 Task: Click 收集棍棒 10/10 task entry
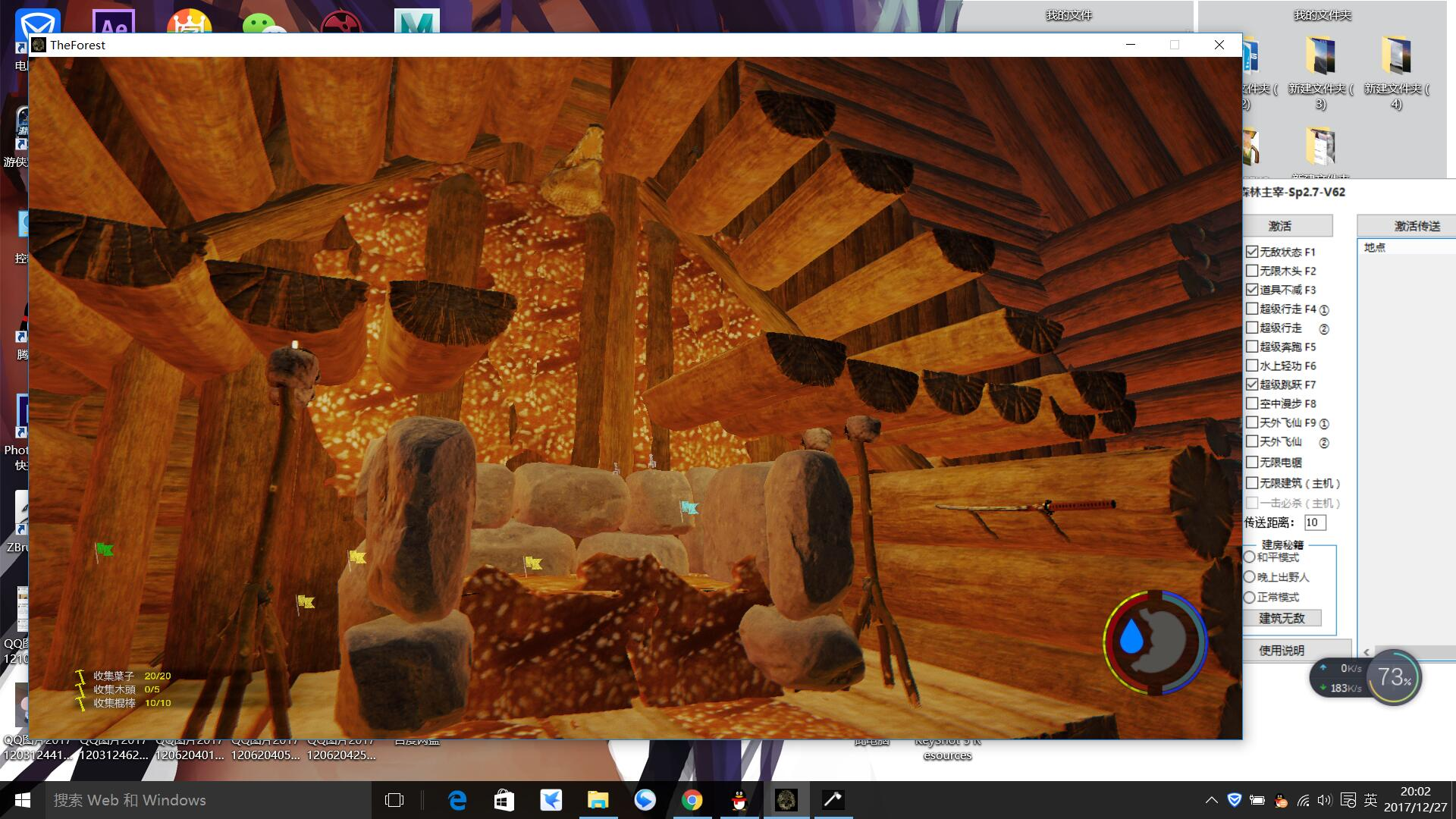[x=132, y=703]
